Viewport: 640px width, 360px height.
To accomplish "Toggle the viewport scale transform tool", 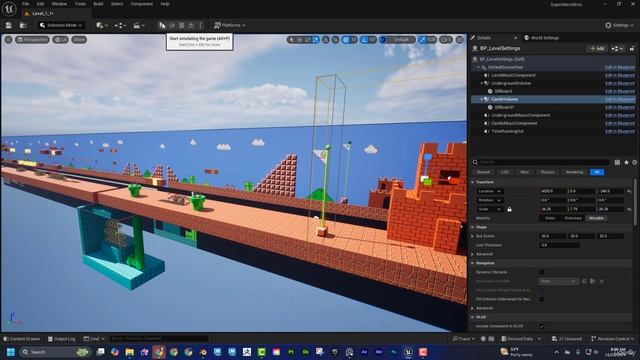I will [x=316, y=40].
